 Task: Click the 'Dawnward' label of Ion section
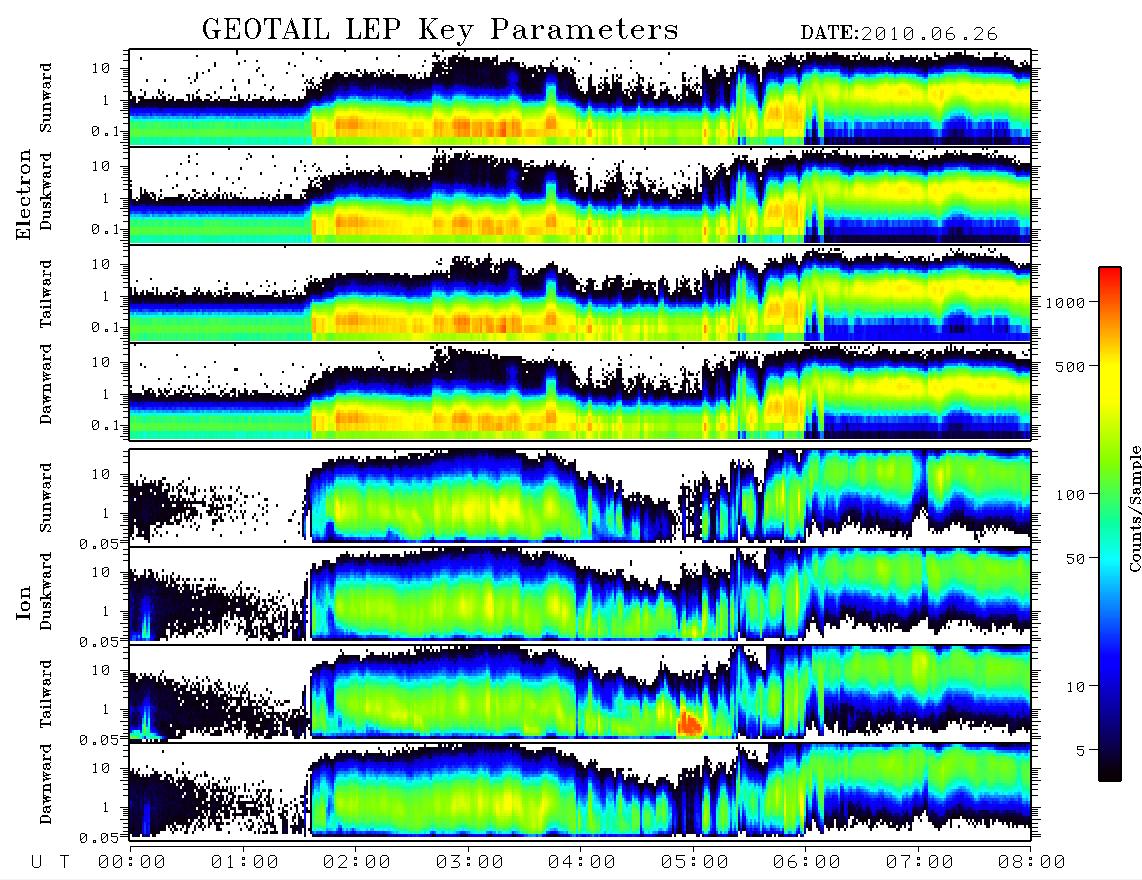46,784
